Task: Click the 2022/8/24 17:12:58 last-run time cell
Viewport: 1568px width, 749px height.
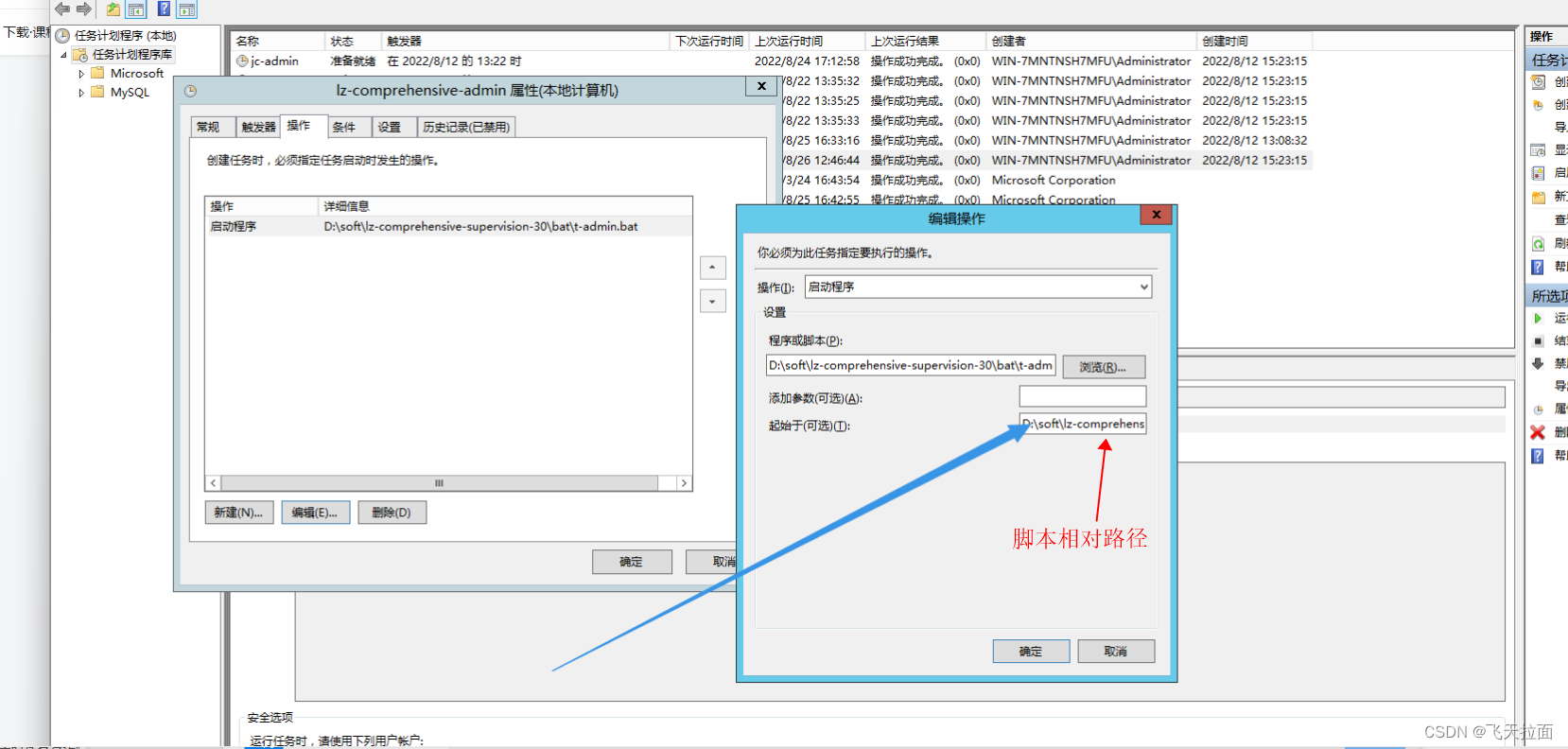Action: [807, 61]
